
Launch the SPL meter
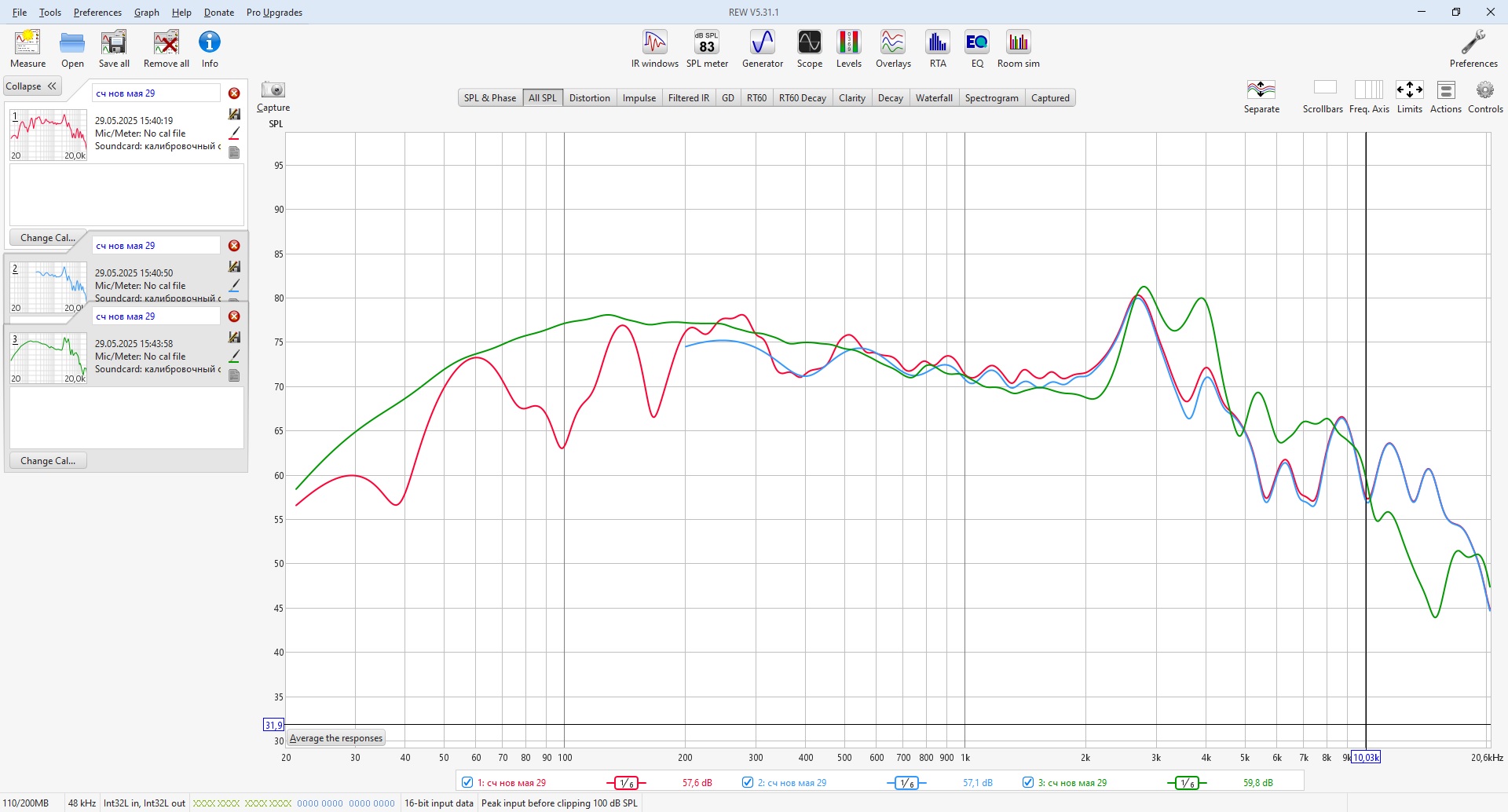[x=707, y=49]
